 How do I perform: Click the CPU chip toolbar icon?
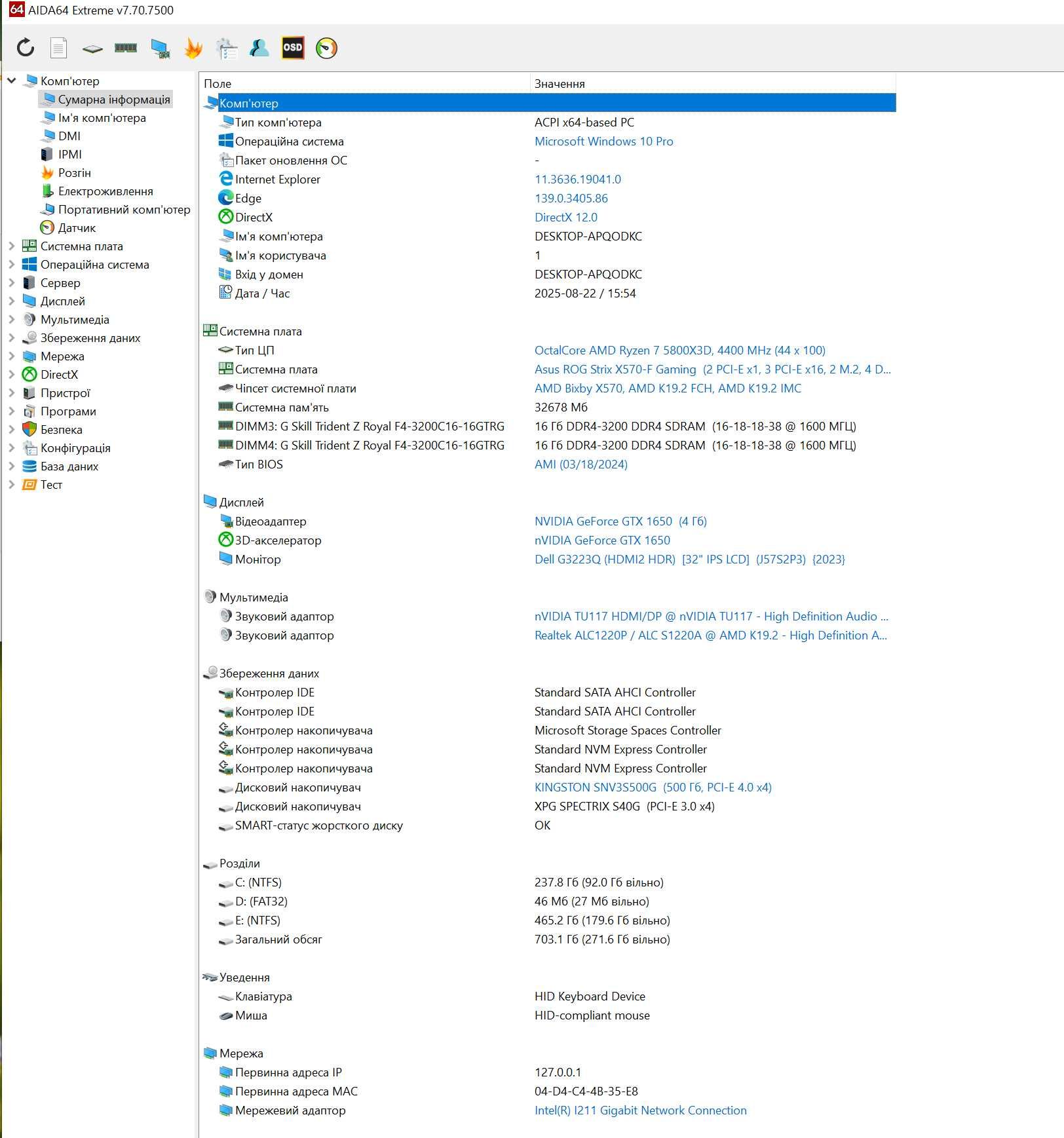tap(92, 48)
